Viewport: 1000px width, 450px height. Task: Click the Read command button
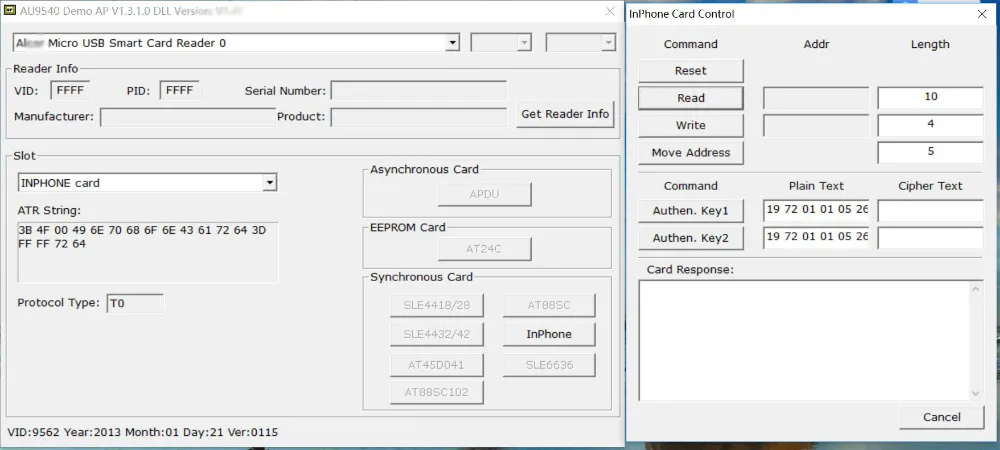691,98
